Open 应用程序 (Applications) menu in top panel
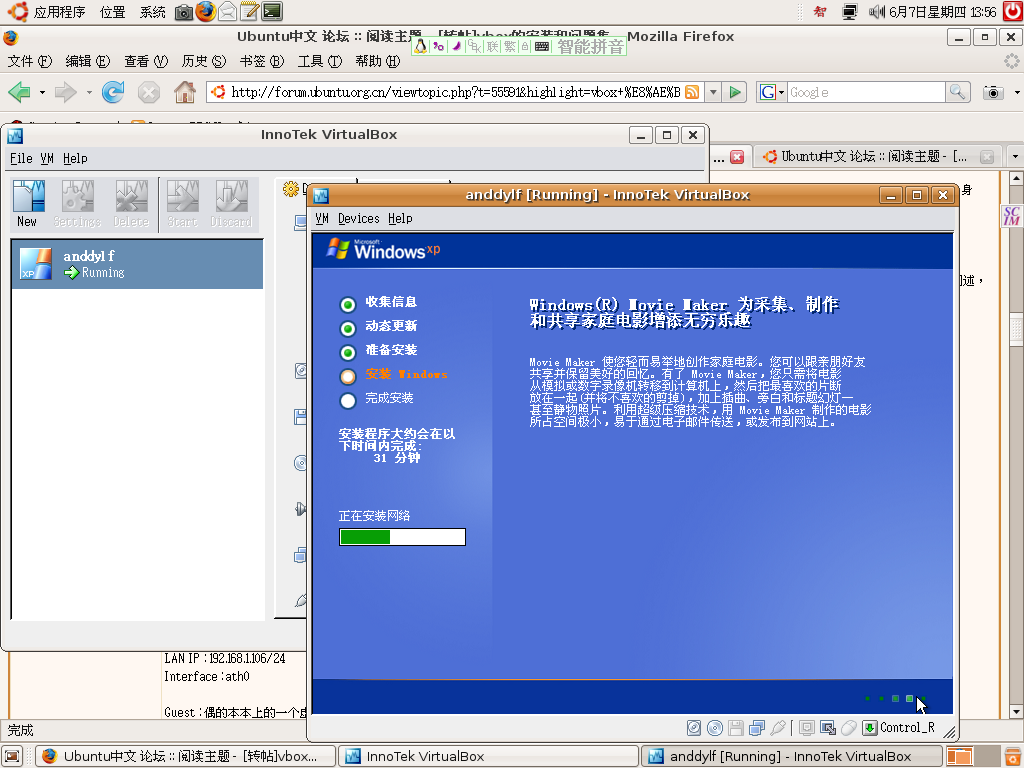 pos(46,12)
